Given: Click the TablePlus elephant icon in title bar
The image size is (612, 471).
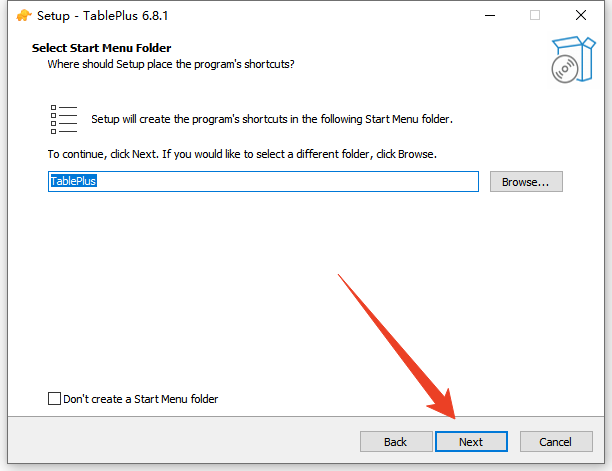Looking at the screenshot, I should pyautogui.click(x=24, y=16).
